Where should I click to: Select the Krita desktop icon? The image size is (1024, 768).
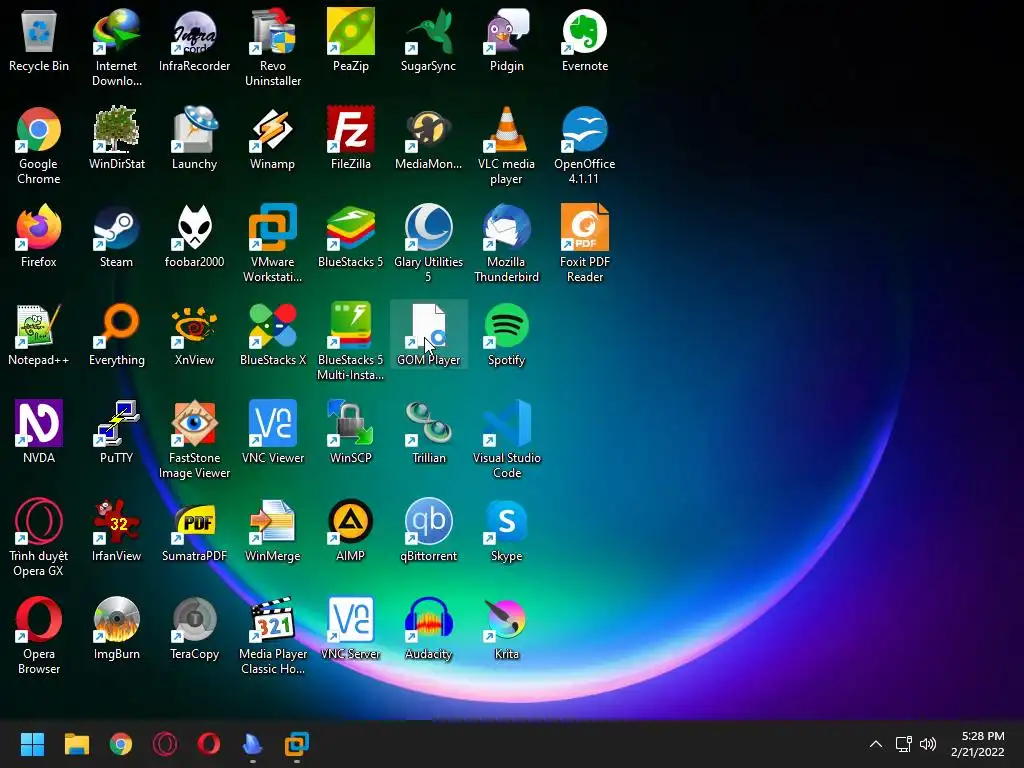point(507,619)
